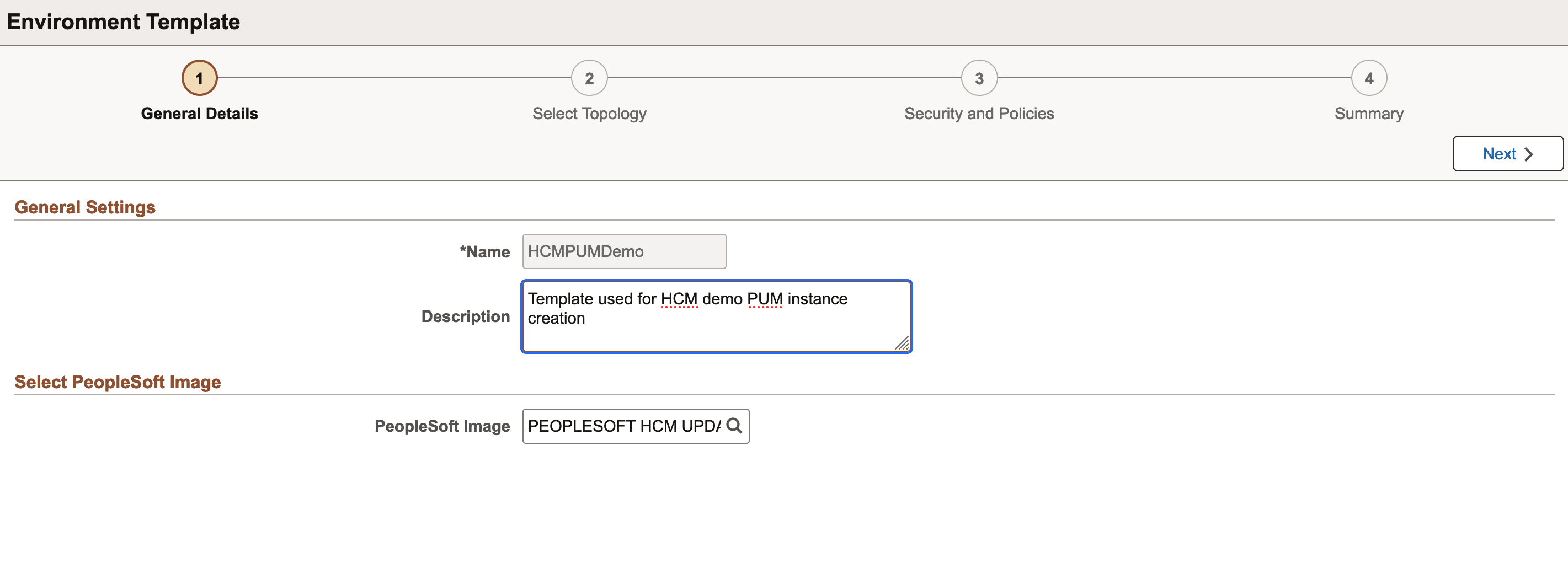This screenshot has height=569, width=1568.
Task: Click the step 1 circle icon
Action: [199, 78]
